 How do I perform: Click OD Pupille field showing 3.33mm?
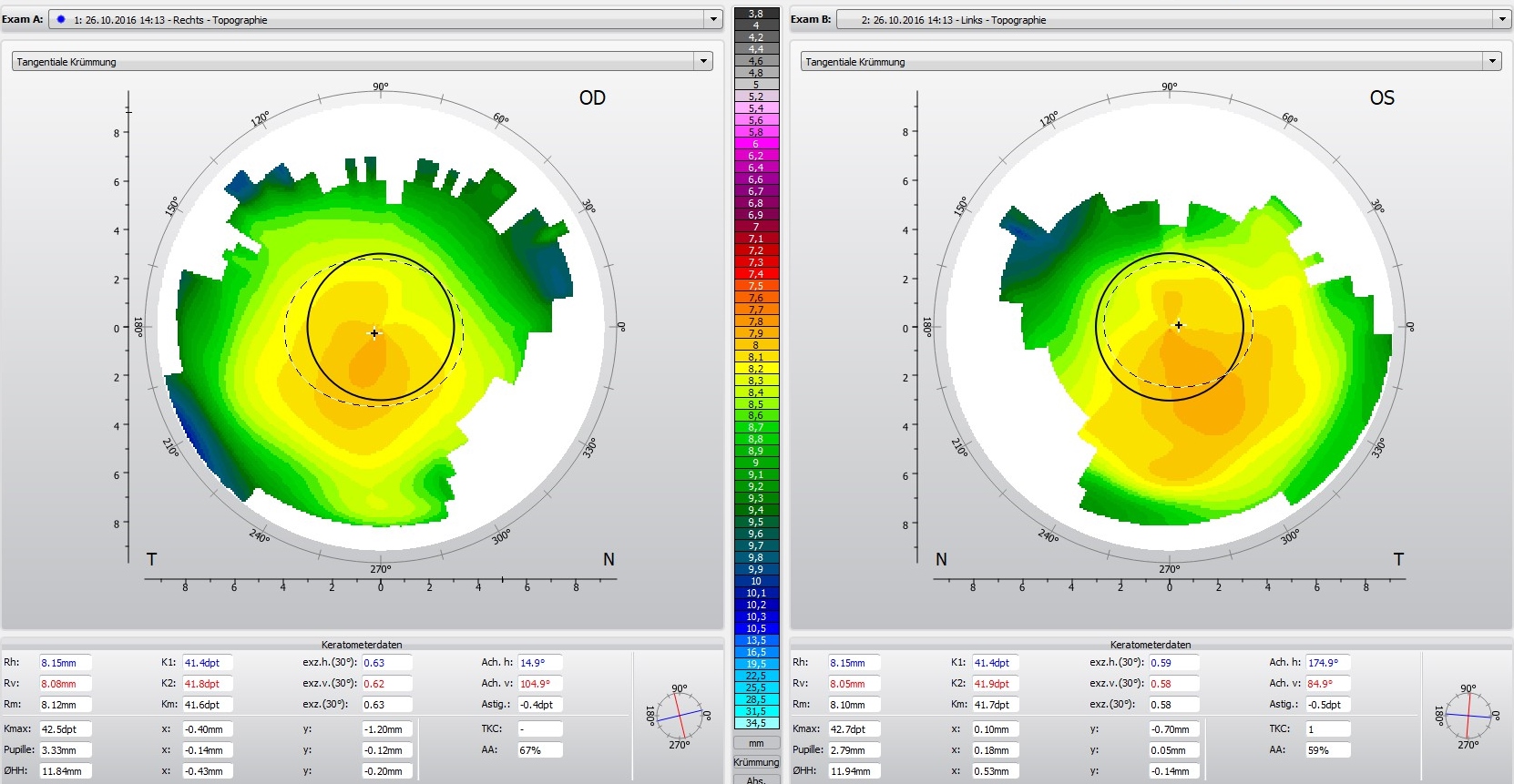click(65, 750)
